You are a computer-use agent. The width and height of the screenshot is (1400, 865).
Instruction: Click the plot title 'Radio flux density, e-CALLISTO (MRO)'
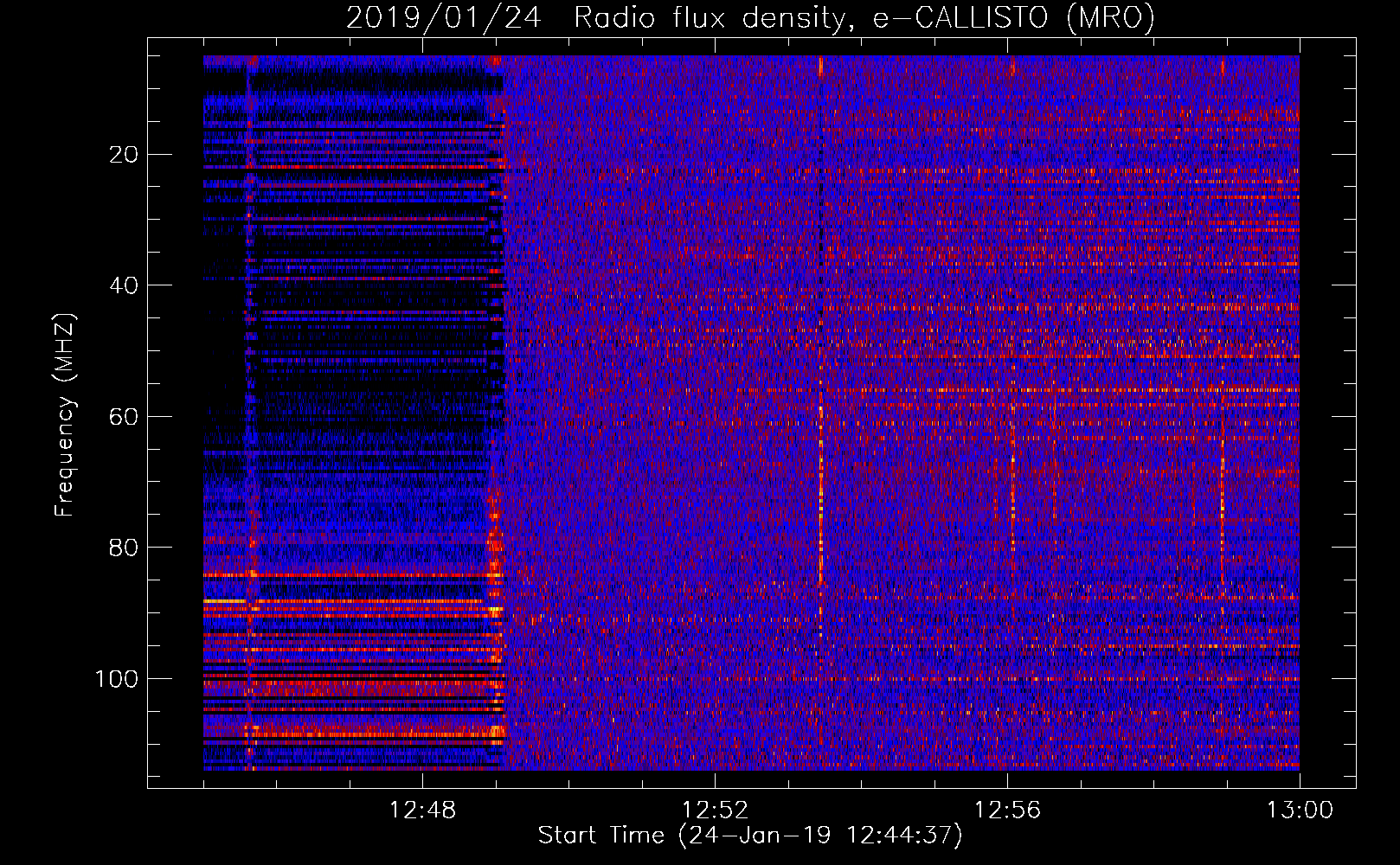[864, 17]
